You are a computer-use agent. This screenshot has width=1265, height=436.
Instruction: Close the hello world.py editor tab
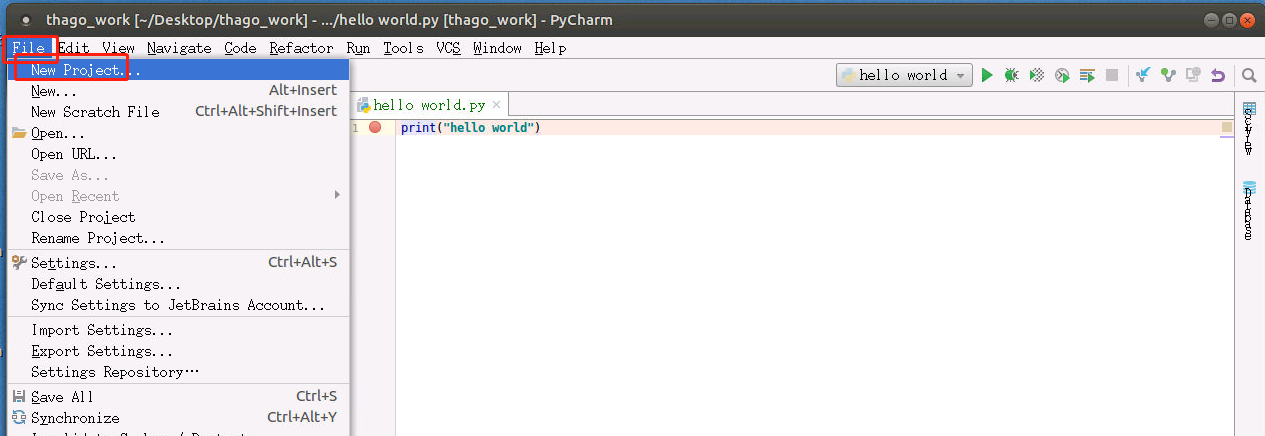[497, 105]
